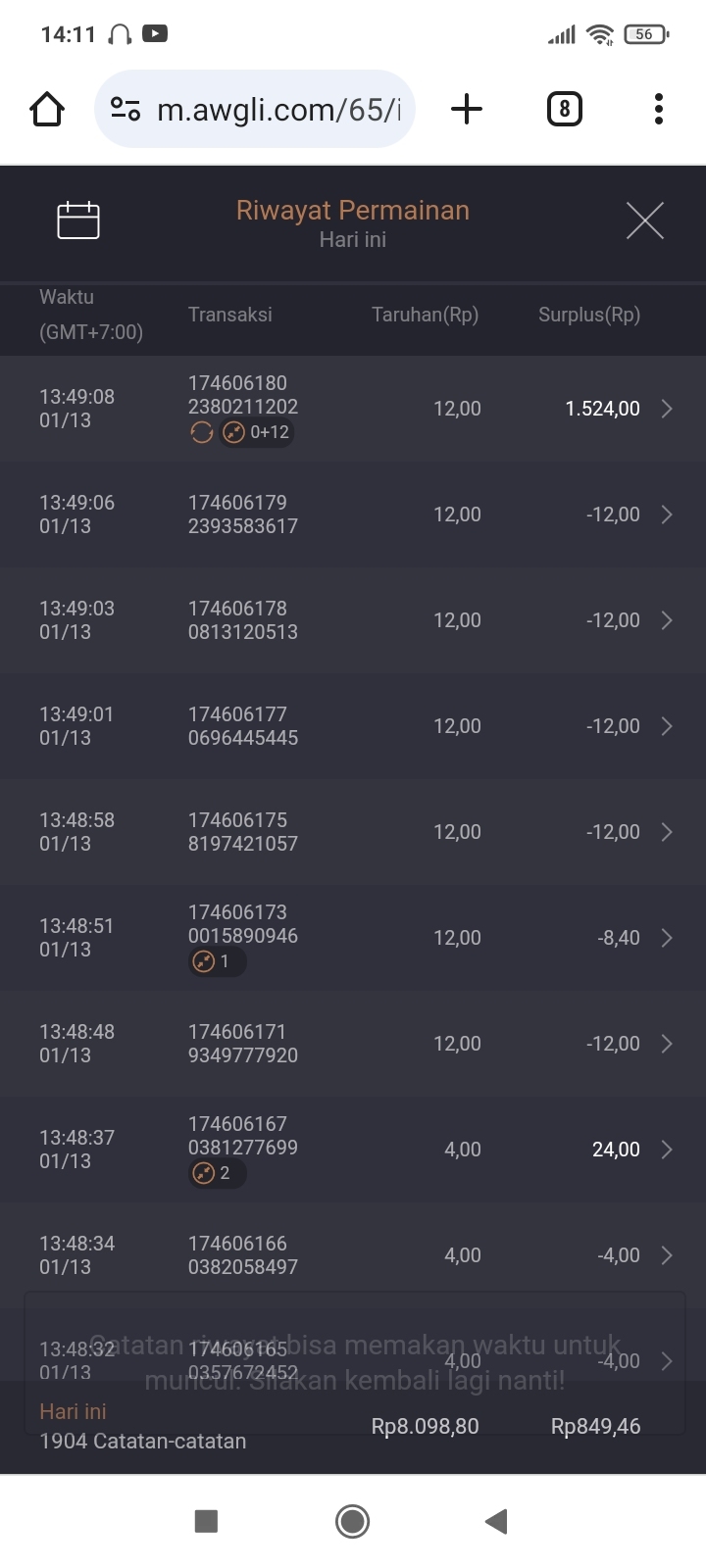Screen dimensions: 706x1568
Task: Expand the 24,00 surplus row chevron
Action: pyautogui.click(x=667, y=1150)
